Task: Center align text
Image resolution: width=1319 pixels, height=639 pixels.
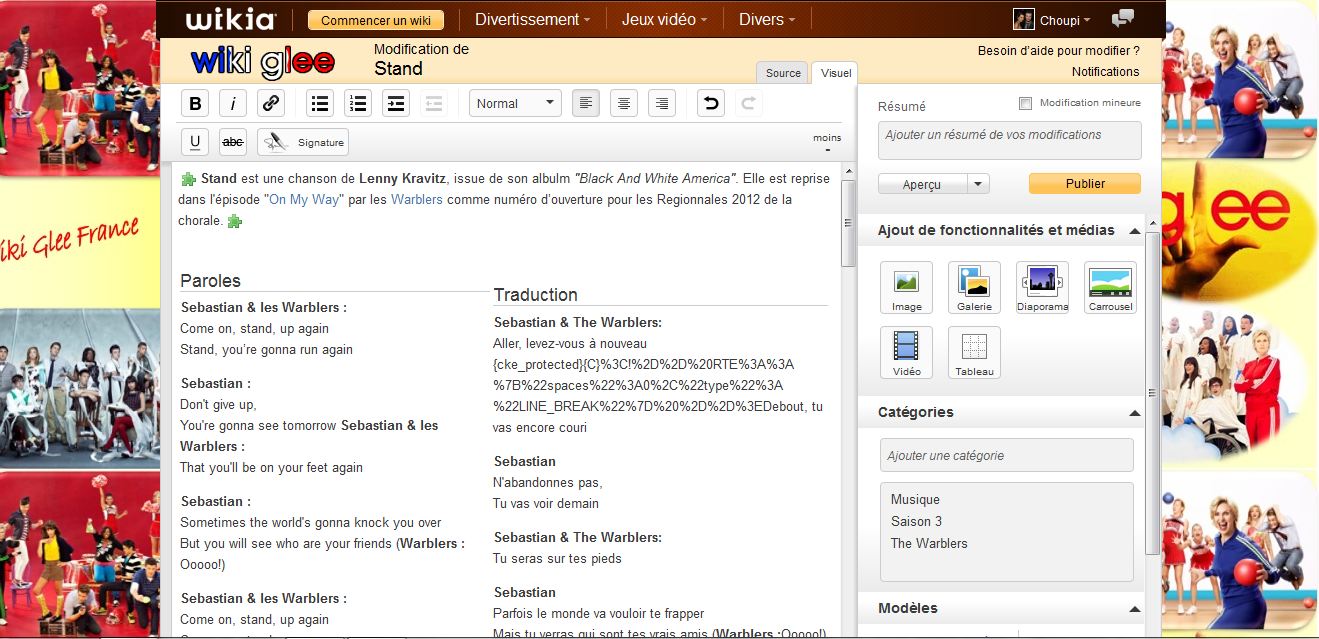Action: pyautogui.click(x=624, y=103)
